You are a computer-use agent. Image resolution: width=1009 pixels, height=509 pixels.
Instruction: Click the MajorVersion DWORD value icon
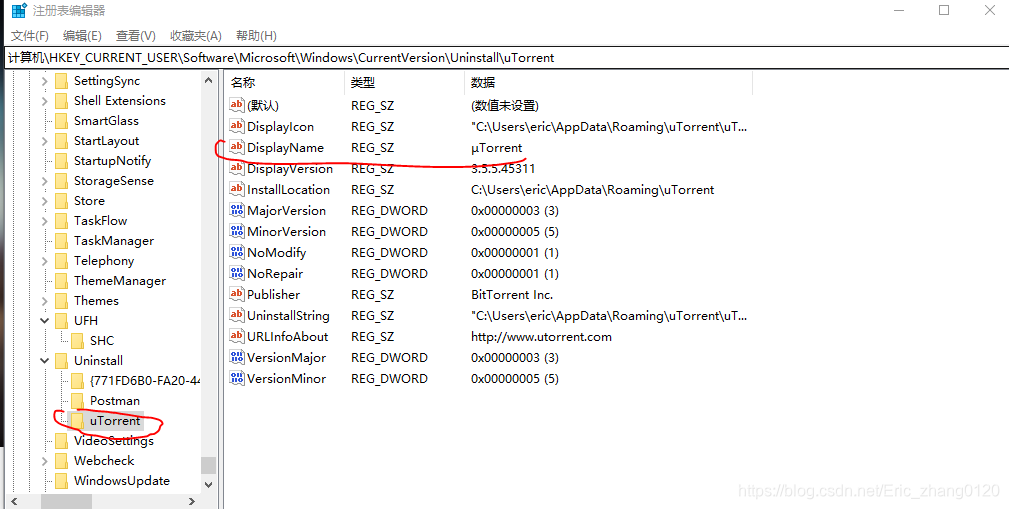[237, 210]
